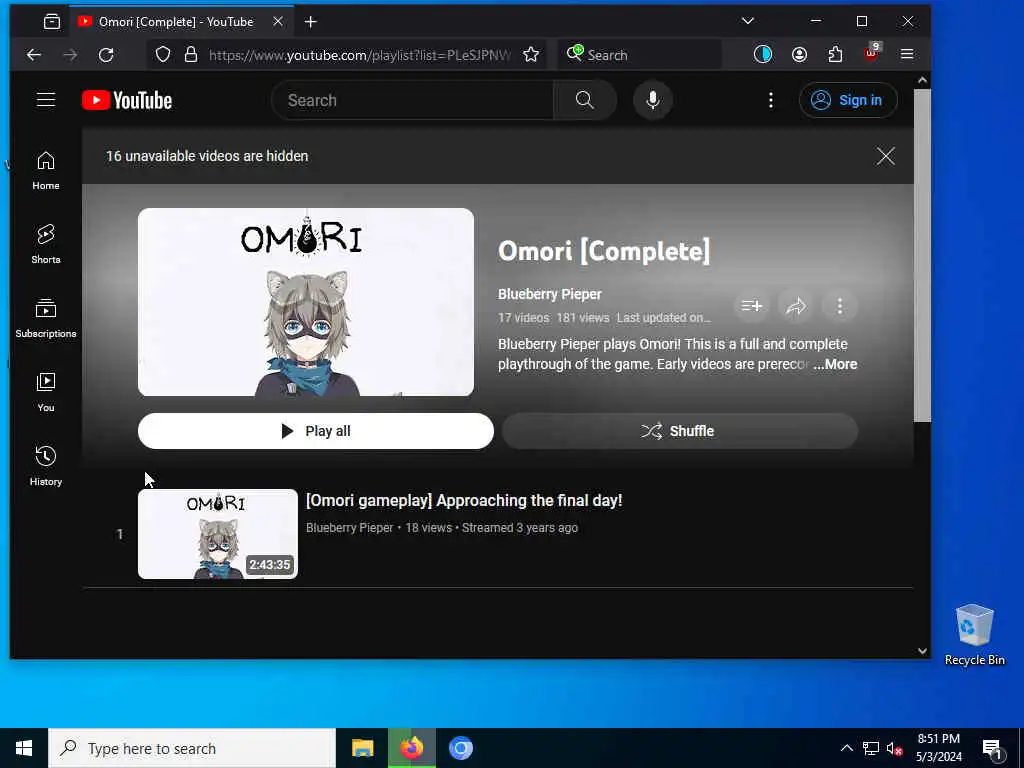1024x768 pixels.
Task: Go to Home in the sidebar
Action: [46, 170]
